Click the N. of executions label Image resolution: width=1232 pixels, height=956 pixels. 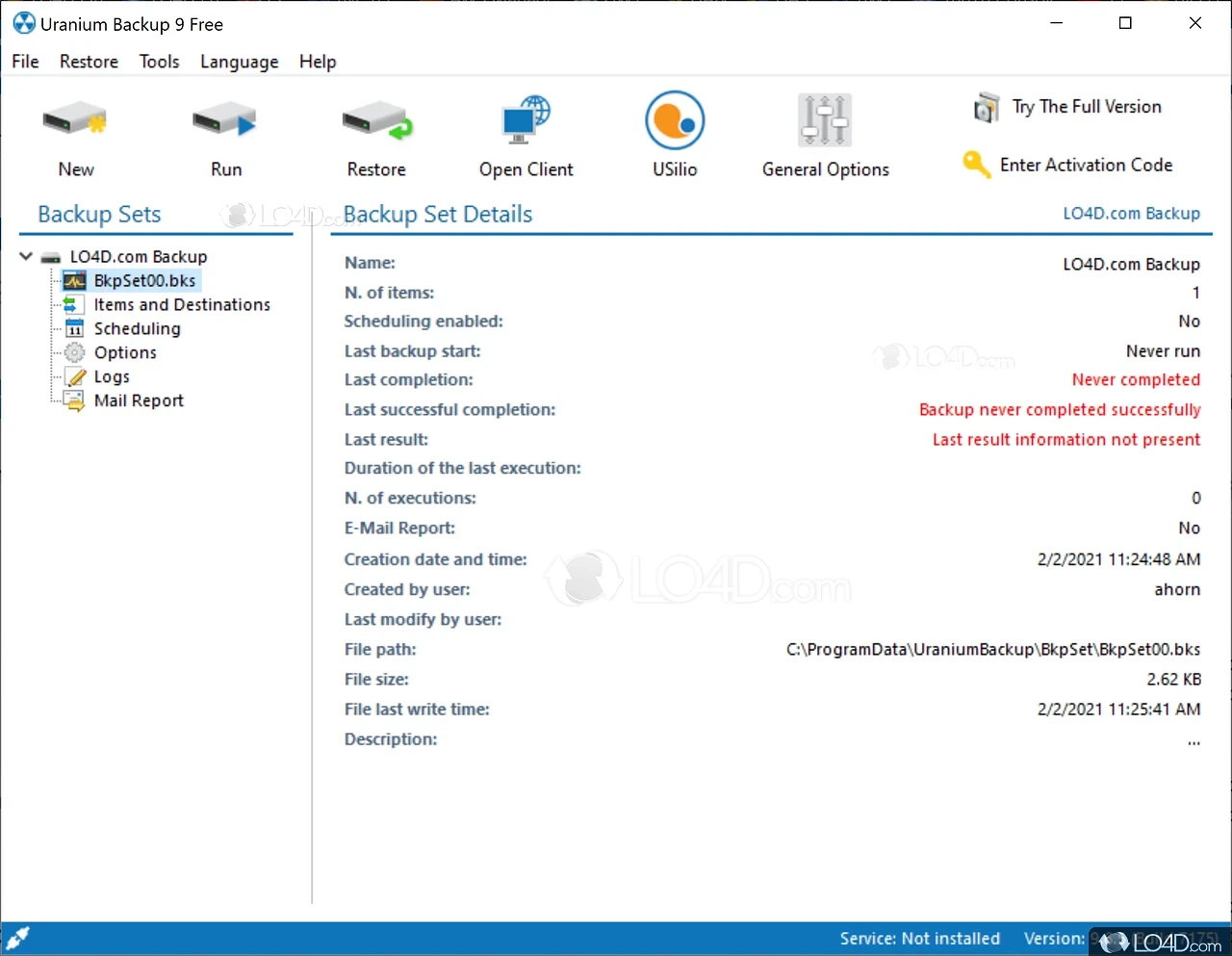tap(410, 499)
